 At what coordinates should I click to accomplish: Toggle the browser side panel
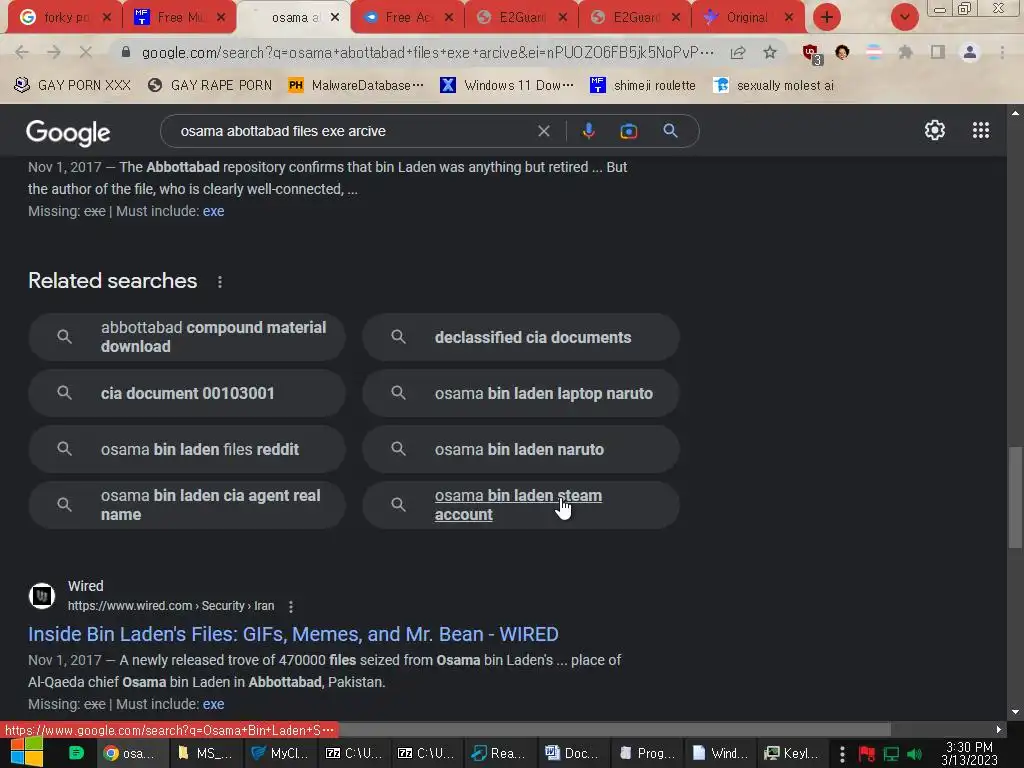[938, 52]
